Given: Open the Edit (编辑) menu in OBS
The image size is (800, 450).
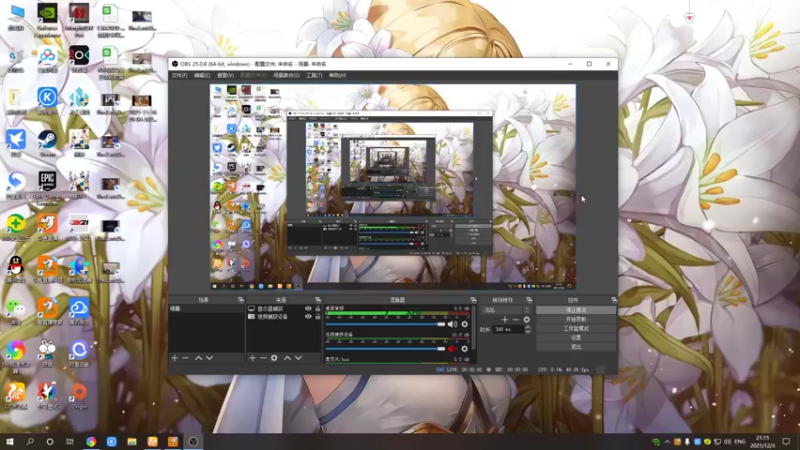Looking at the screenshot, I should pyautogui.click(x=202, y=75).
